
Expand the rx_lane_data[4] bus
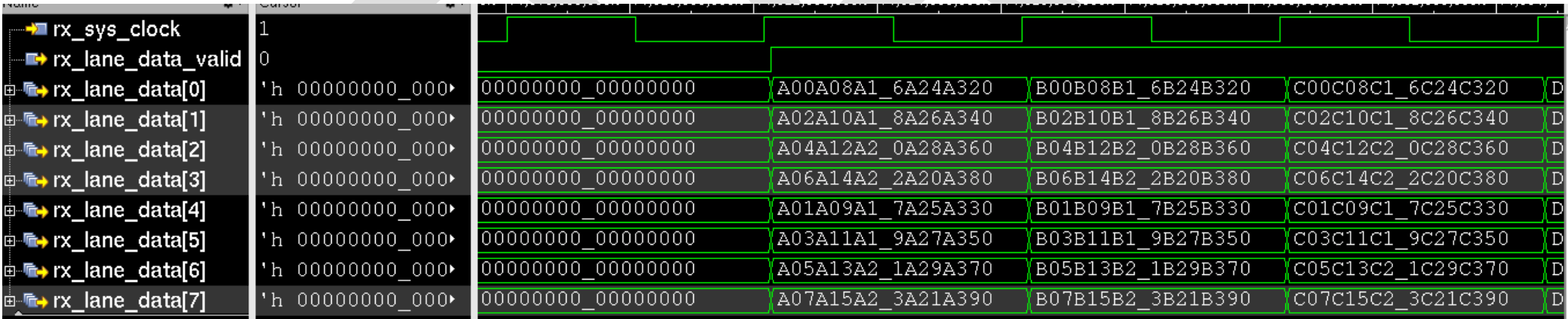pyautogui.click(x=9, y=211)
